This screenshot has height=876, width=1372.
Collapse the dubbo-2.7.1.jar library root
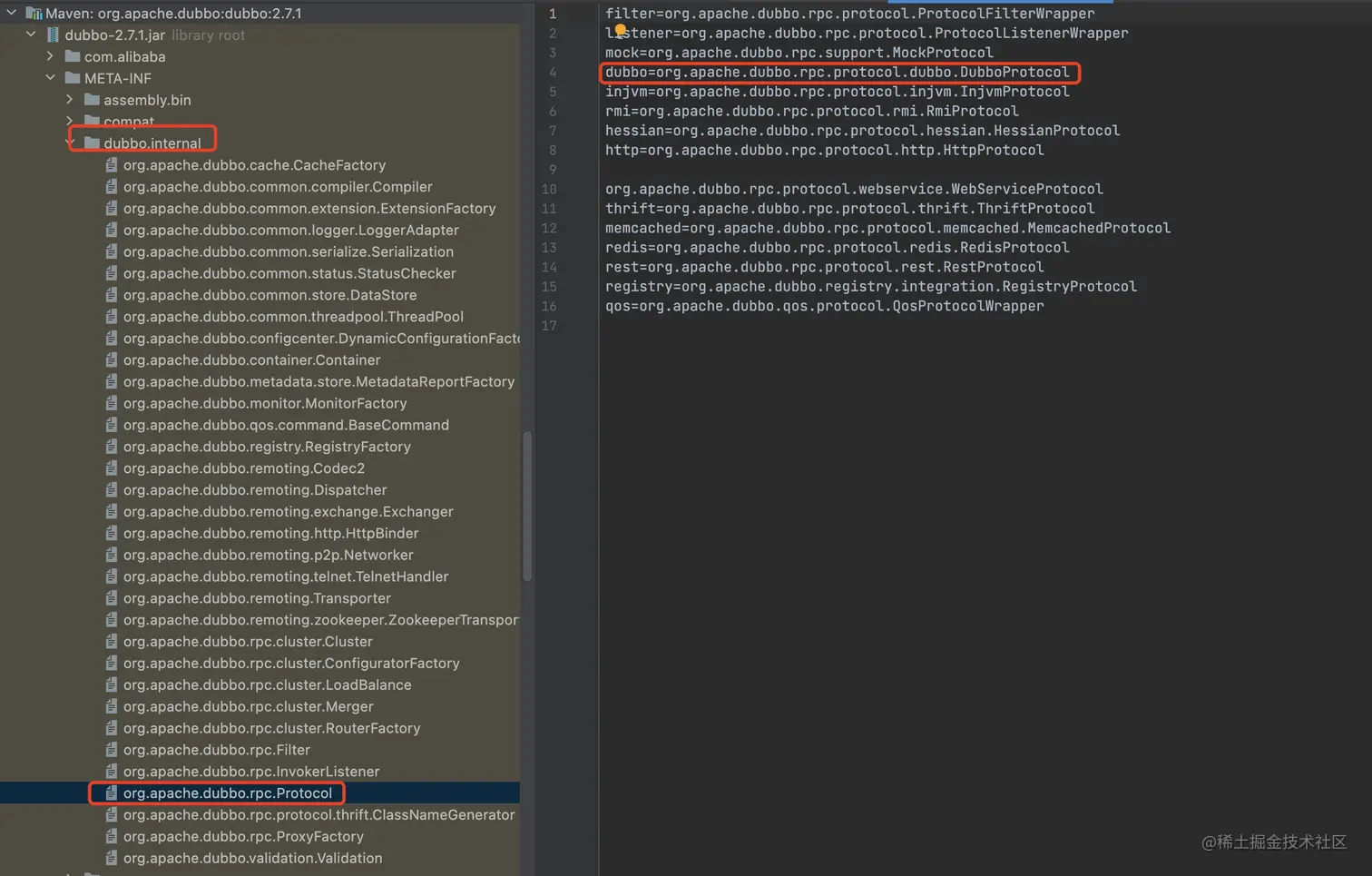pyautogui.click(x=31, y=34)
